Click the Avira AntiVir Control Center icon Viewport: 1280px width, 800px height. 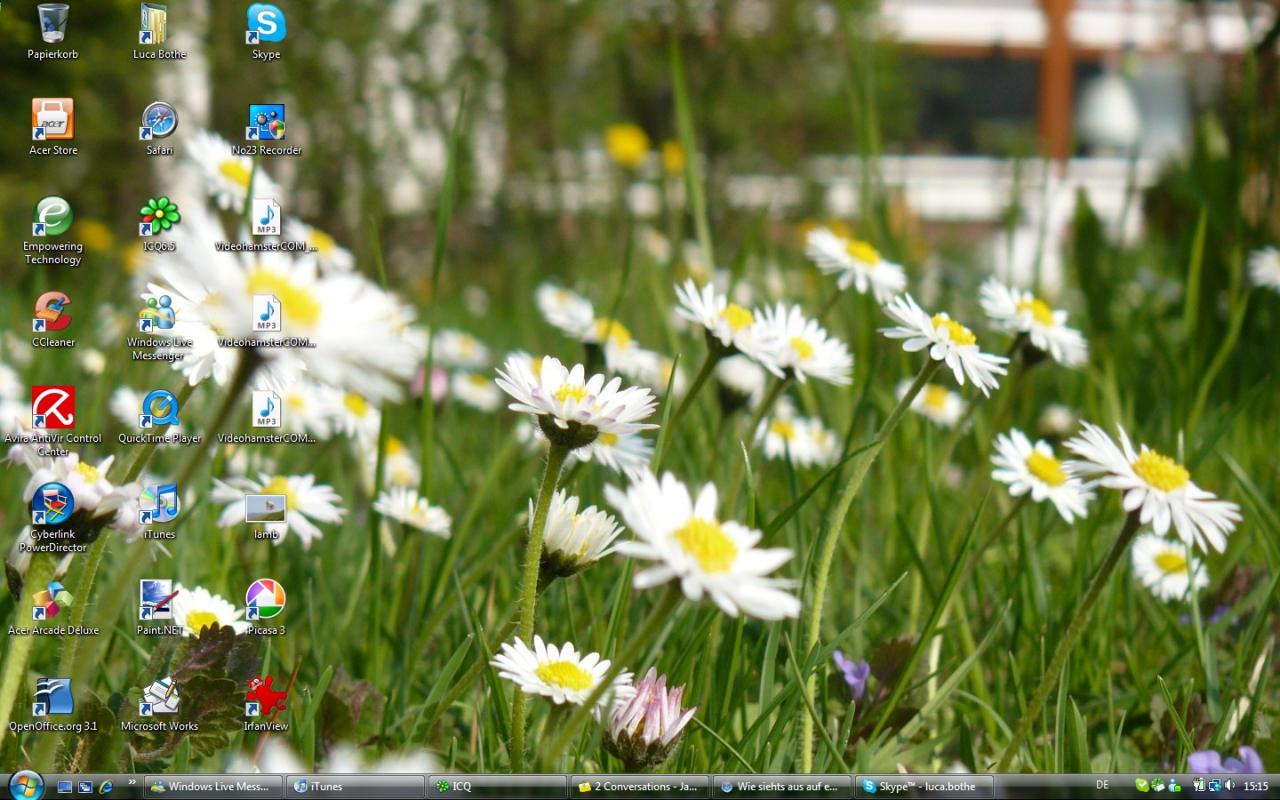52,408
